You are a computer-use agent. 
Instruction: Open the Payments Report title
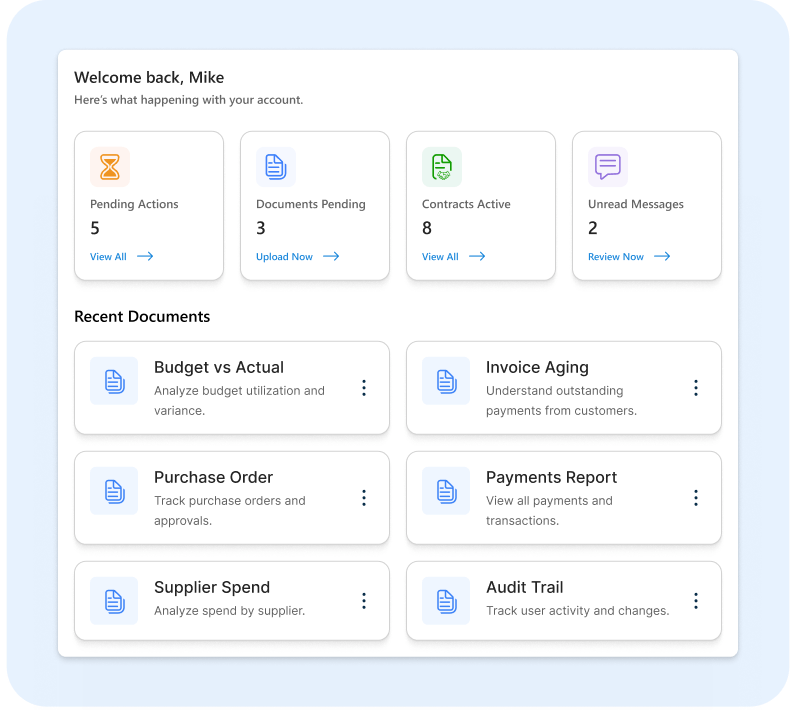[x=551, y=478]
